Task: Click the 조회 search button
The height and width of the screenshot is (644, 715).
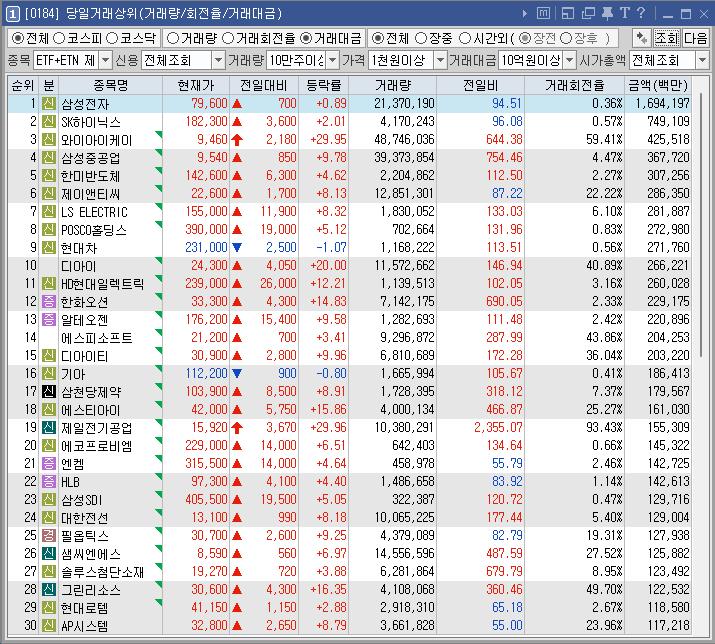Action: [x=667, y=38]
